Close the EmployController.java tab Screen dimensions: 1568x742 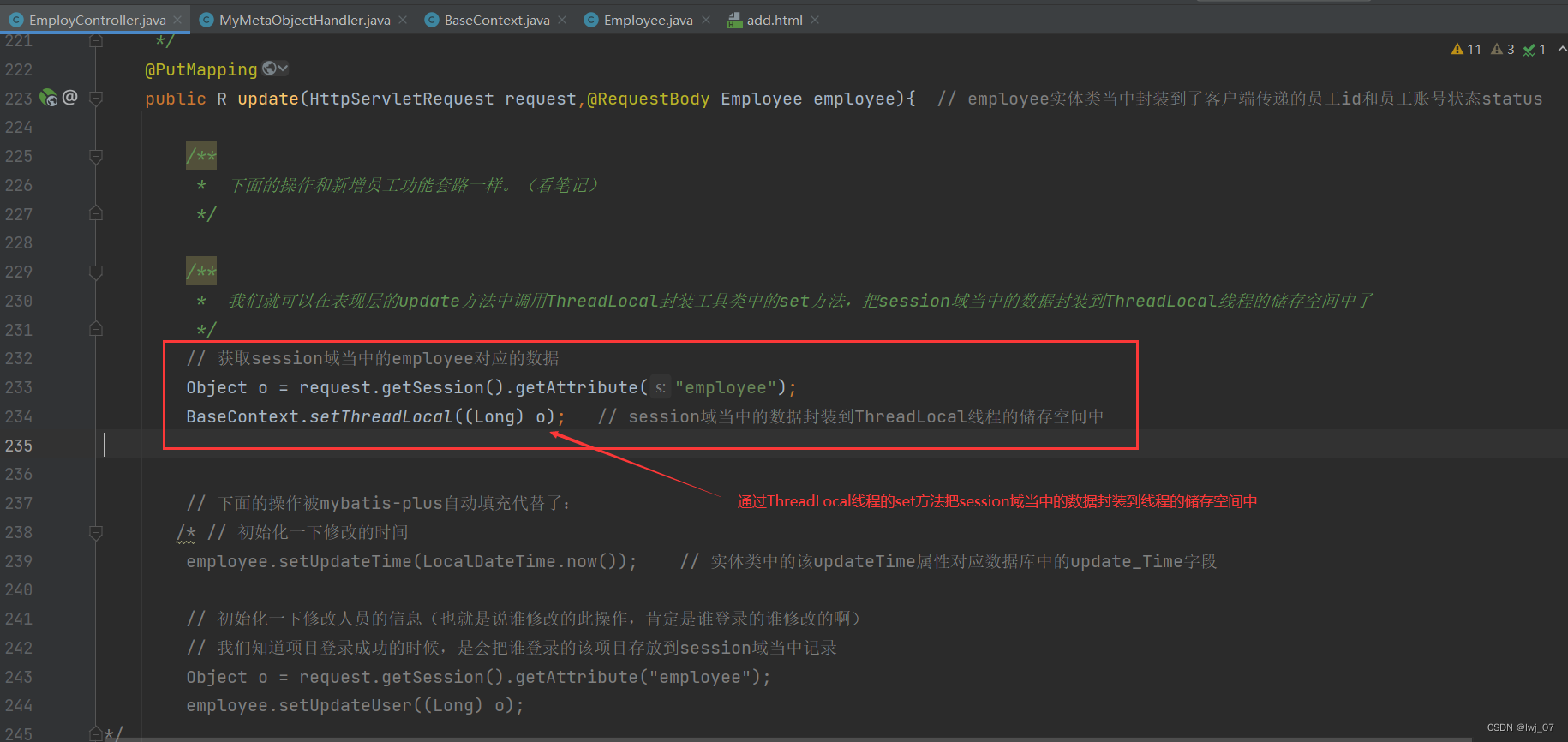click(x=177, y=20)
